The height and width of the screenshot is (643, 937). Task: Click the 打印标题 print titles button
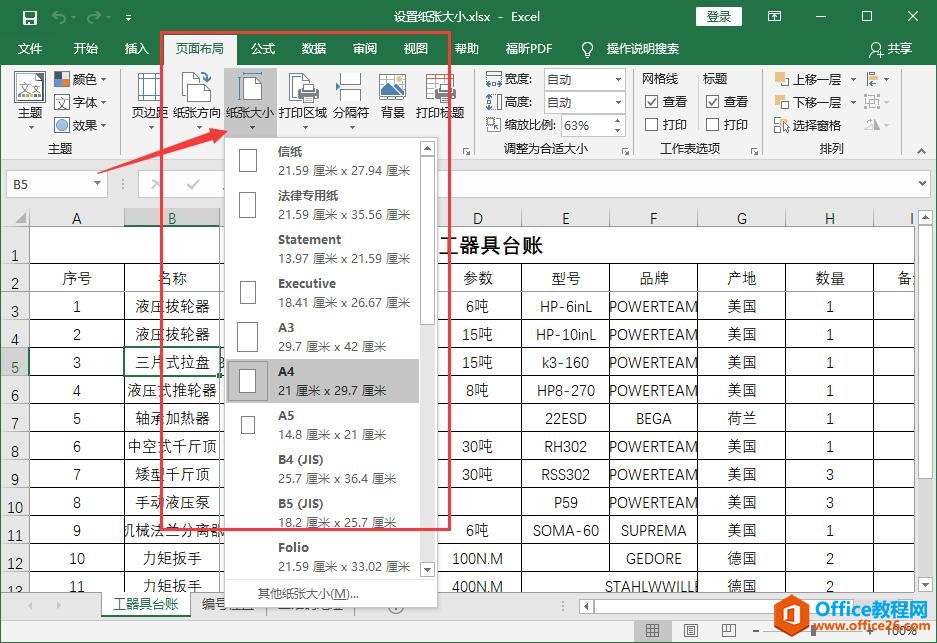(440, 97)
